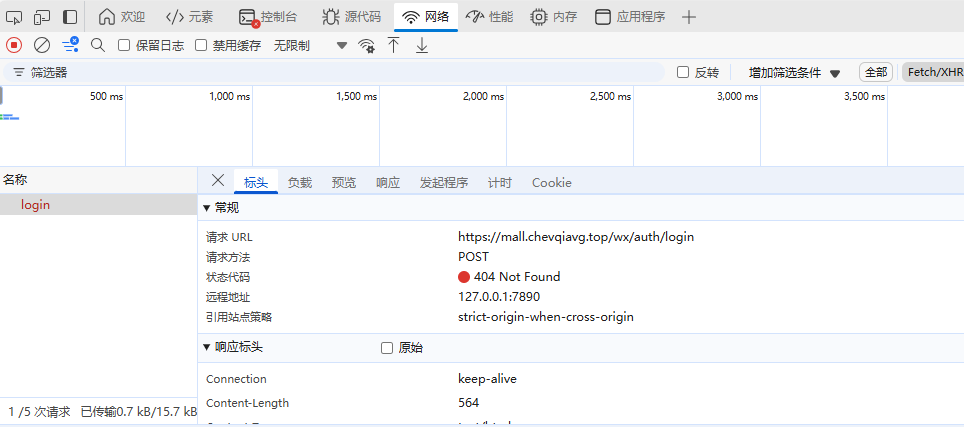This screenshot has height=427, width=964.
Task: Click the 全部 filter button
Action: [x=875, y=72]
